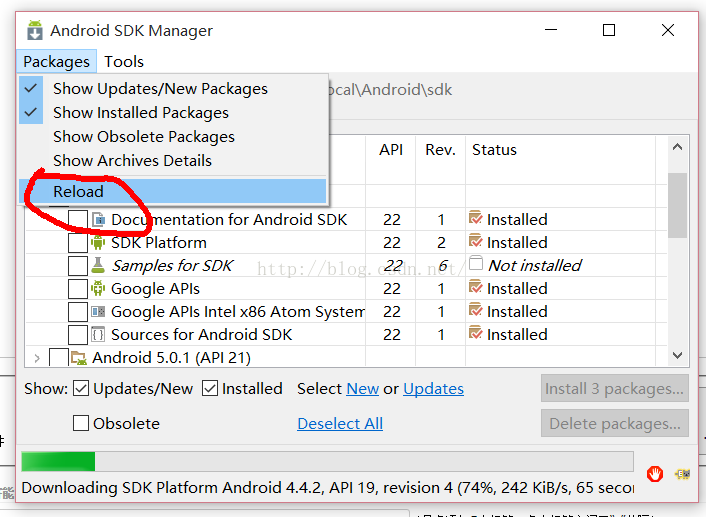Click Installed status icon for Intel x86 Atom row
This screenshot has height=517, width=706.
pos(475,310)
